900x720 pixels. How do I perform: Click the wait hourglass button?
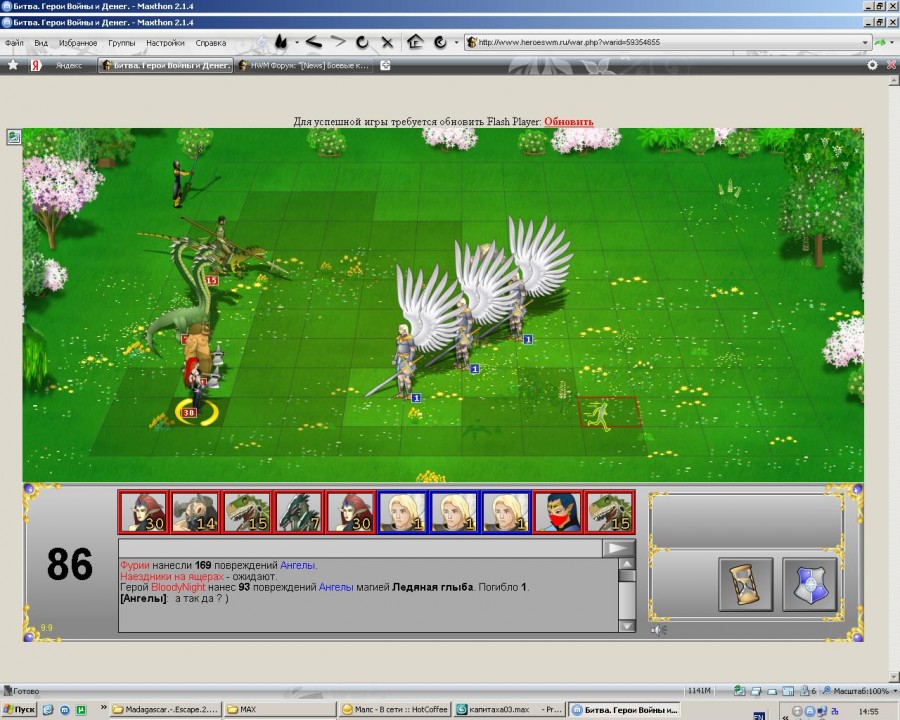(746, 584)
